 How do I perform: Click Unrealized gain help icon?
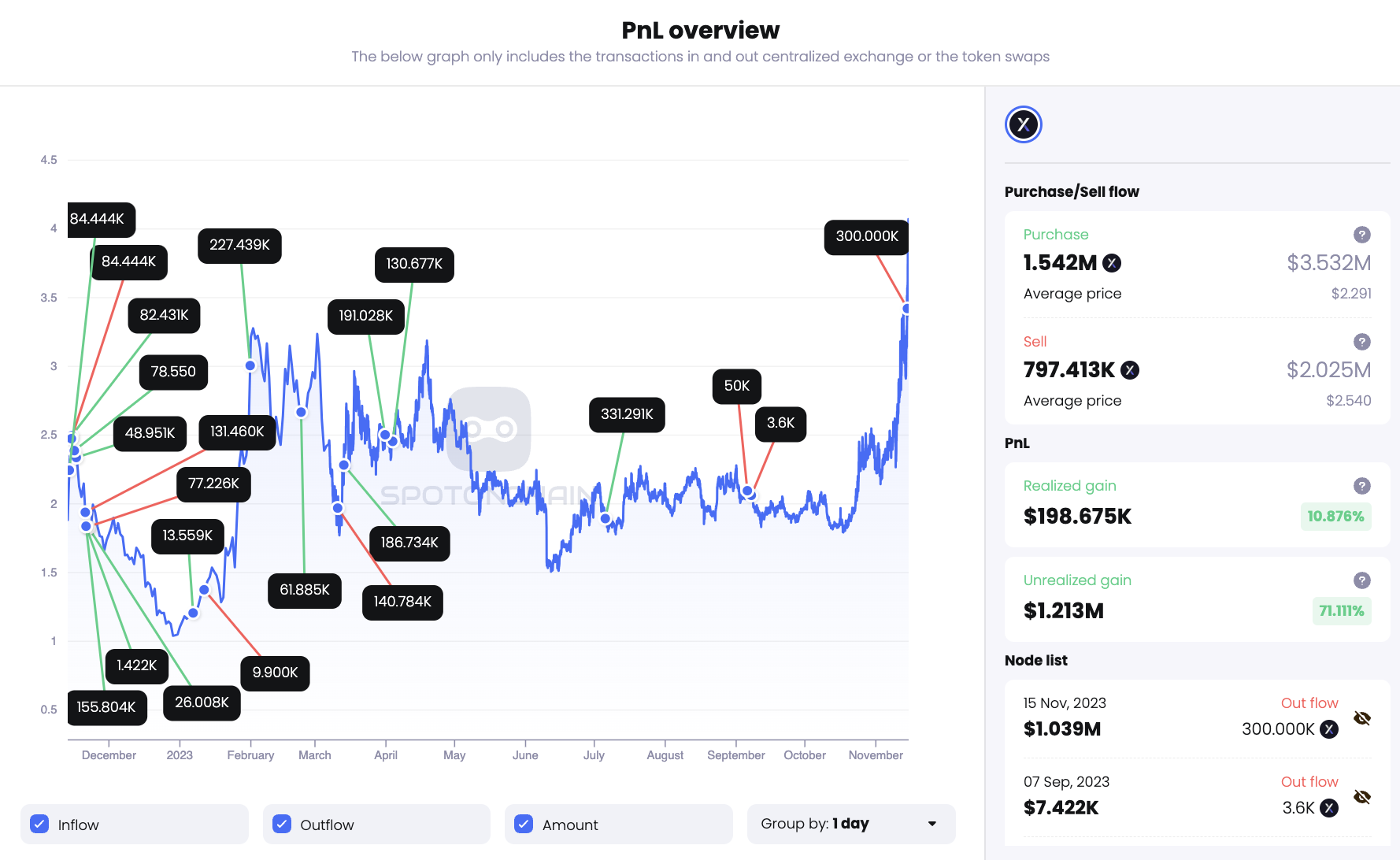pyautogui.click(x=1361, y=580)
